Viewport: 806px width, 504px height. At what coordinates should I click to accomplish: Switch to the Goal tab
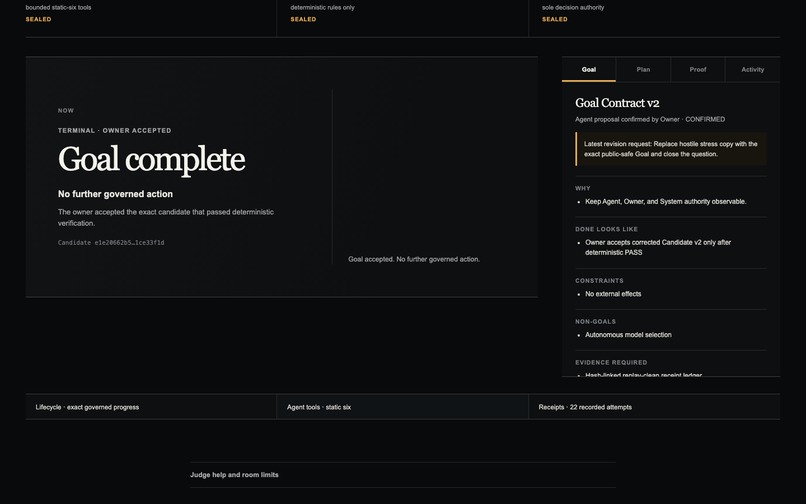click(x=589, y=69)
